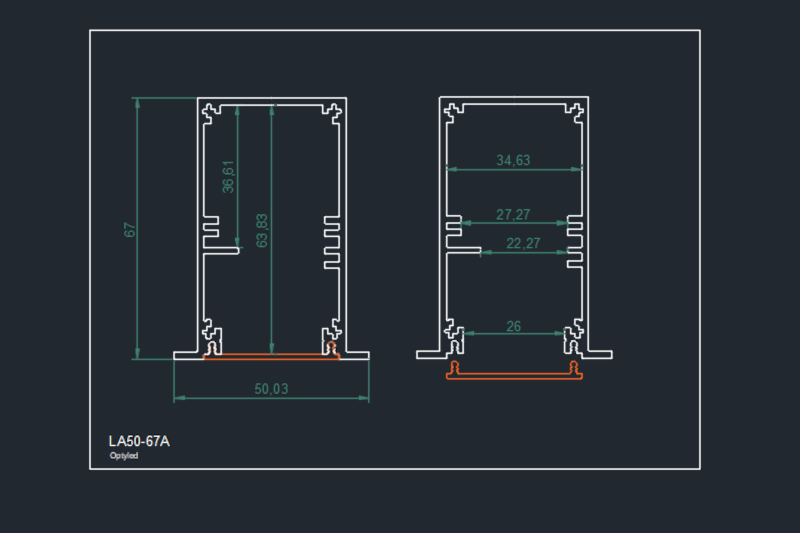
Task: Select the 34,63 horizontal dimension text
Action: coord(513,160)
